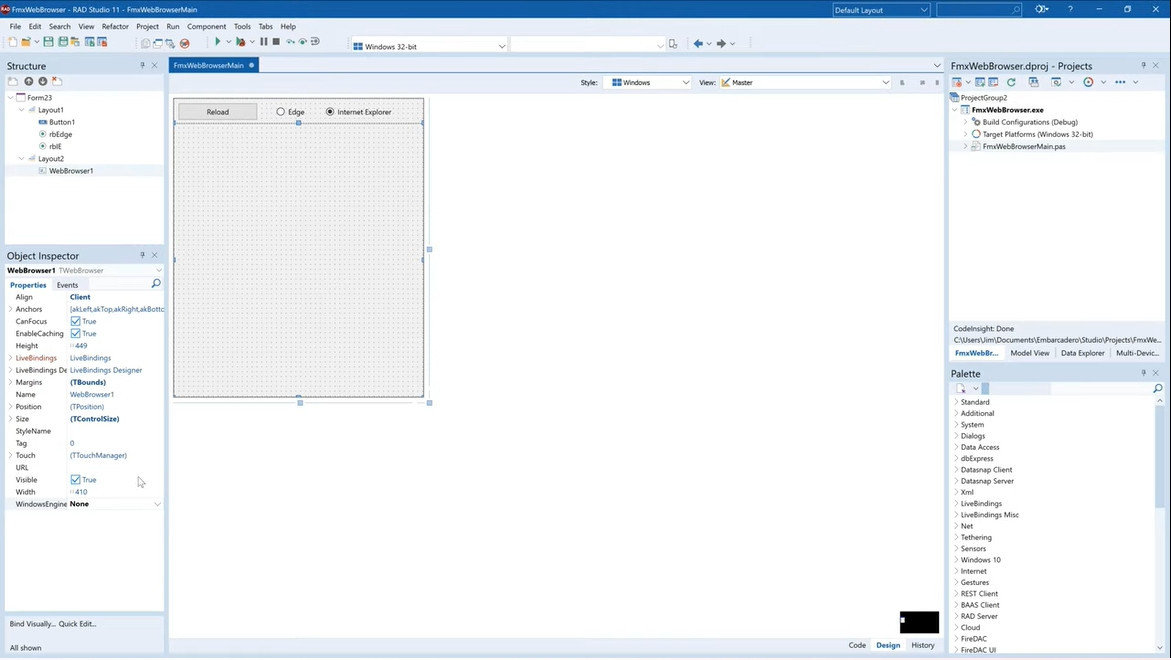The height and width of the screenshot is (660, 1171).
Task: Pin the Object Inspector panel
Action: tap(142, 255)
